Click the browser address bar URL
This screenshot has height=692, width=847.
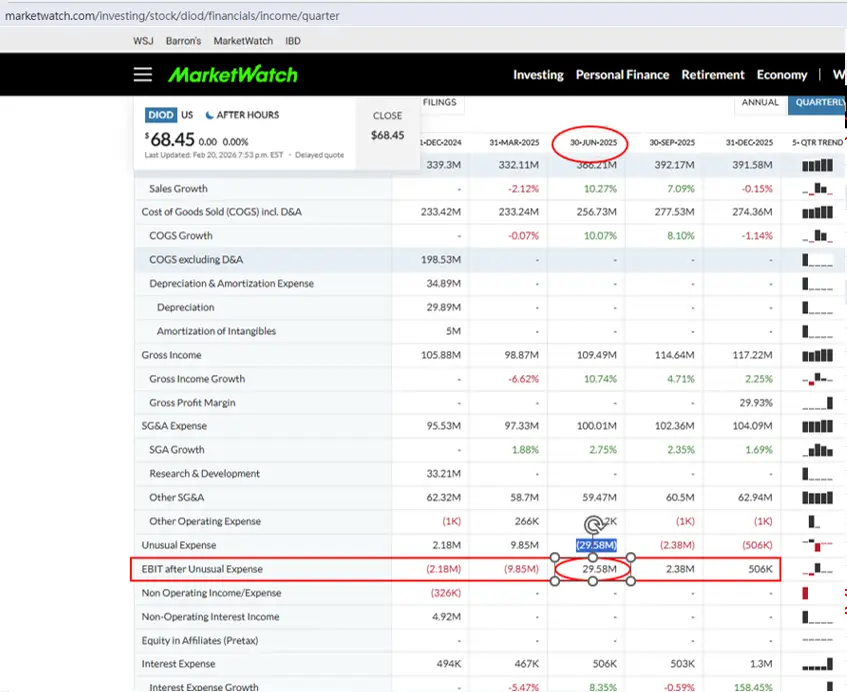pos(172,16)
